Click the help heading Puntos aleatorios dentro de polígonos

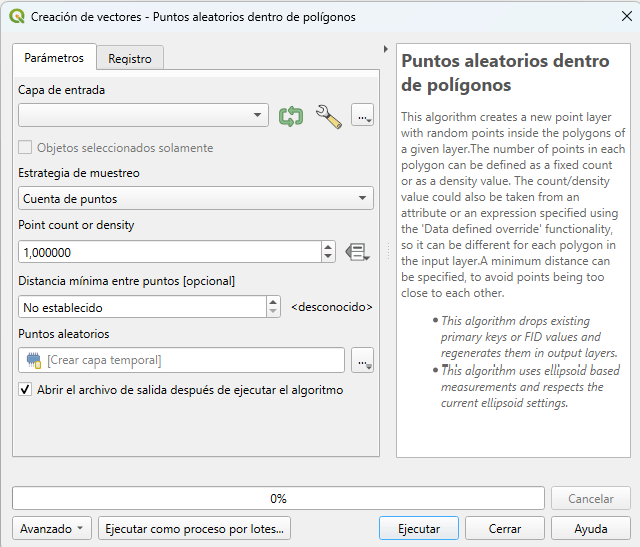click(x=505, y=73)
